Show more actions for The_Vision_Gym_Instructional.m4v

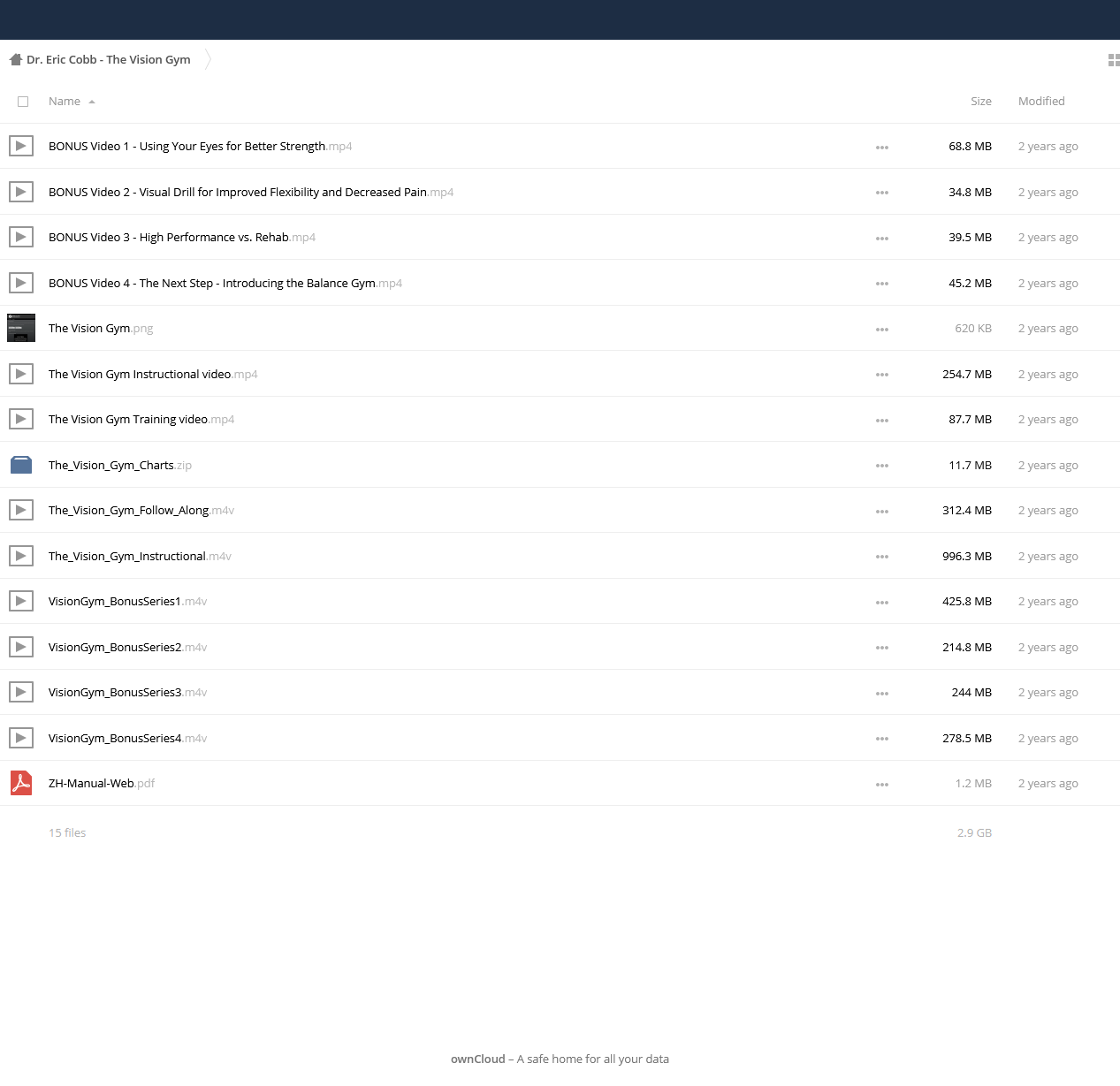(x=882, y=557)
